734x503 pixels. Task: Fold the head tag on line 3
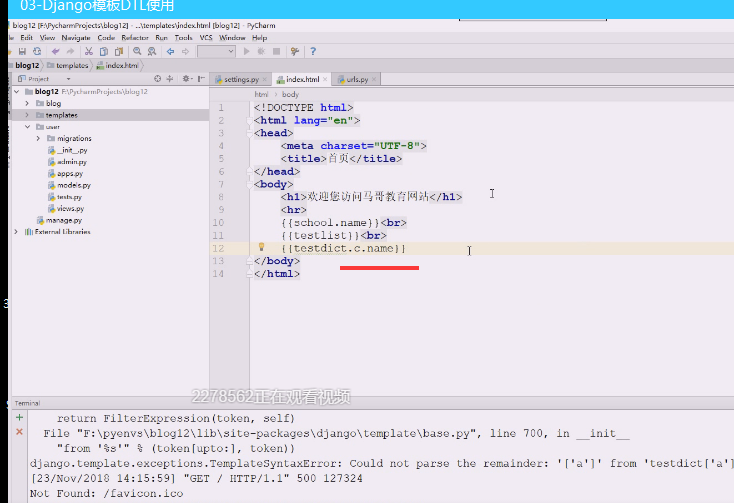click(250, 133)
